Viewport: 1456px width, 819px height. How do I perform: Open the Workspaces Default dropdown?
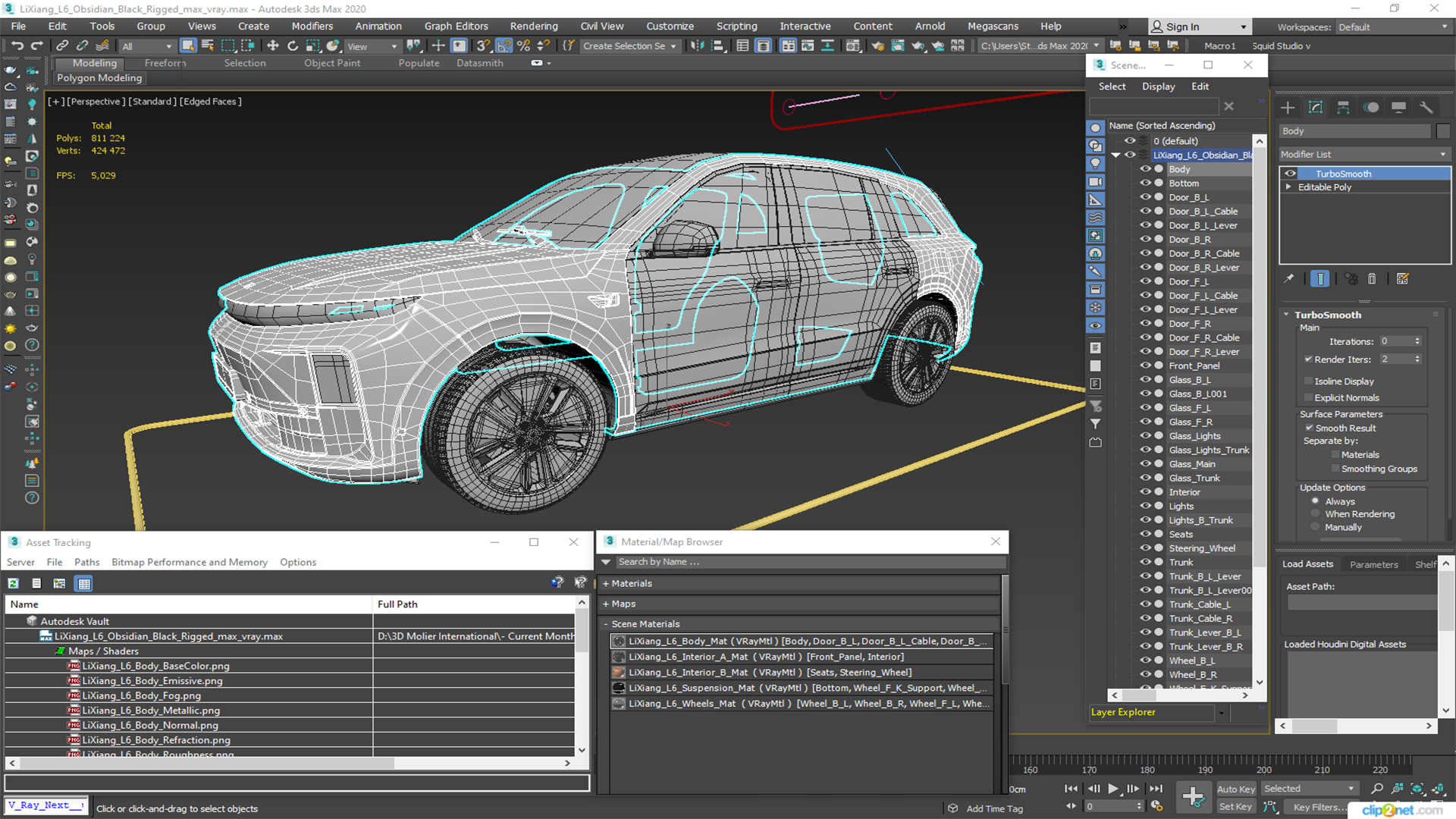(x=1393, y=27)
